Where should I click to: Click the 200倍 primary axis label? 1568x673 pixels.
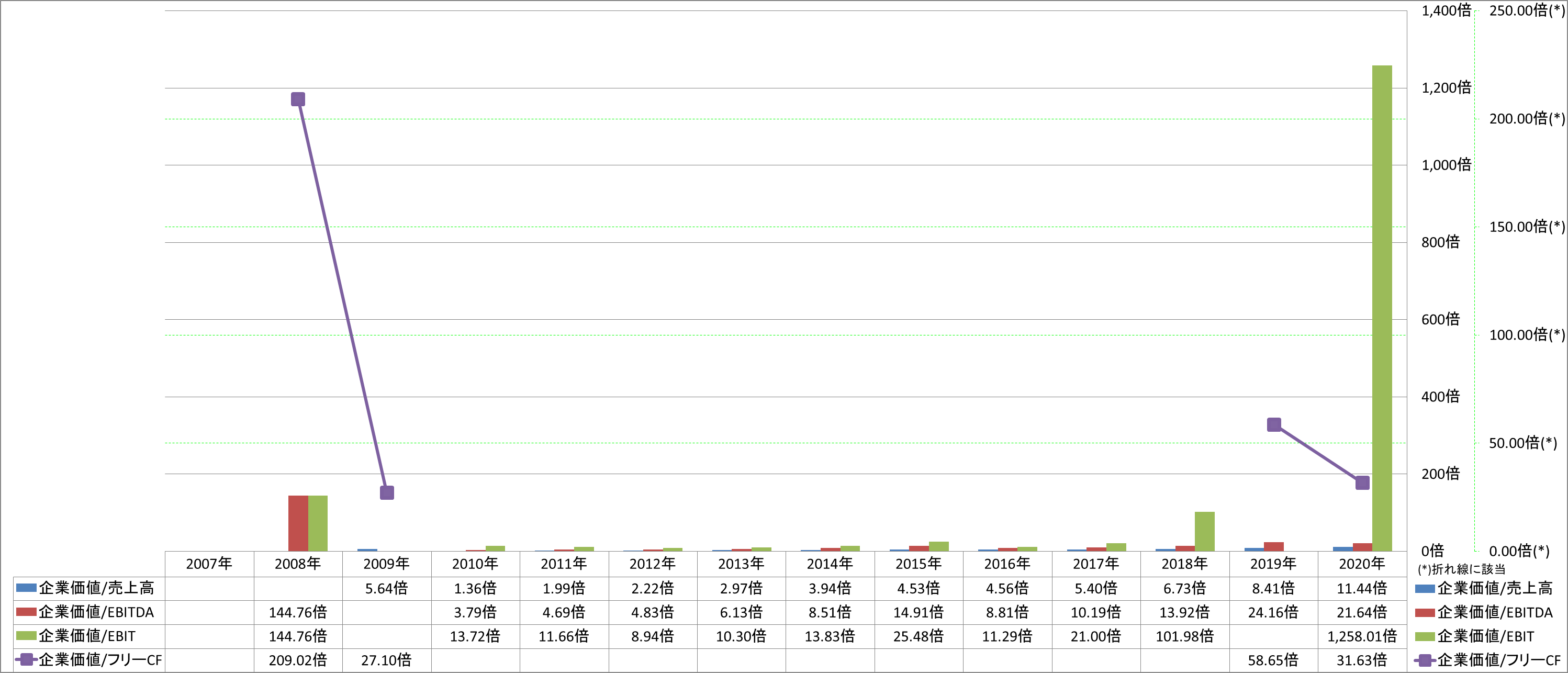1441,474
